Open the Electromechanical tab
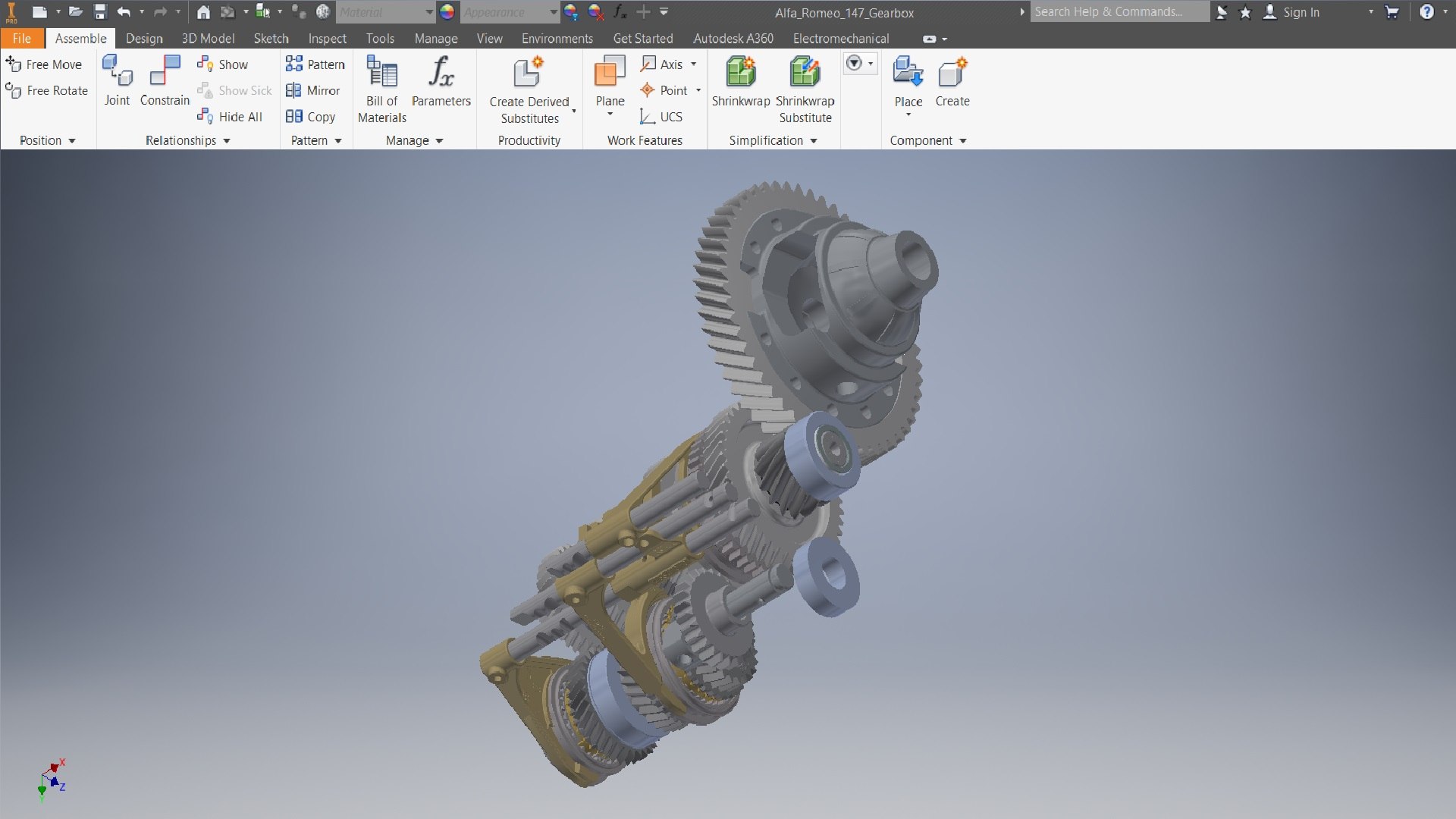Screen dimensions: 1456x819 pyautogui.click(x=841, y=39)
